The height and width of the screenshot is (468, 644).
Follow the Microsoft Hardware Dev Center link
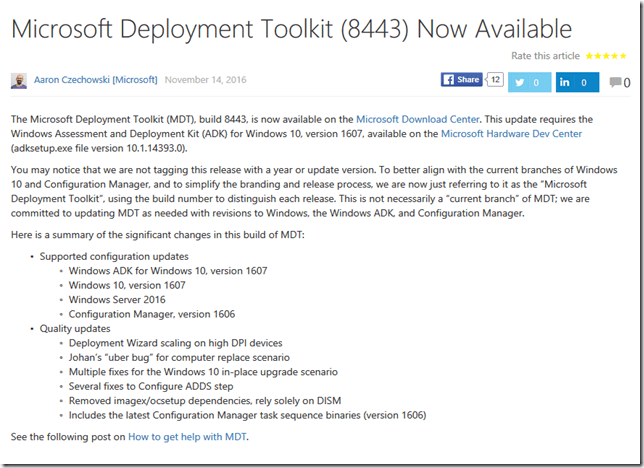point(511,133)
